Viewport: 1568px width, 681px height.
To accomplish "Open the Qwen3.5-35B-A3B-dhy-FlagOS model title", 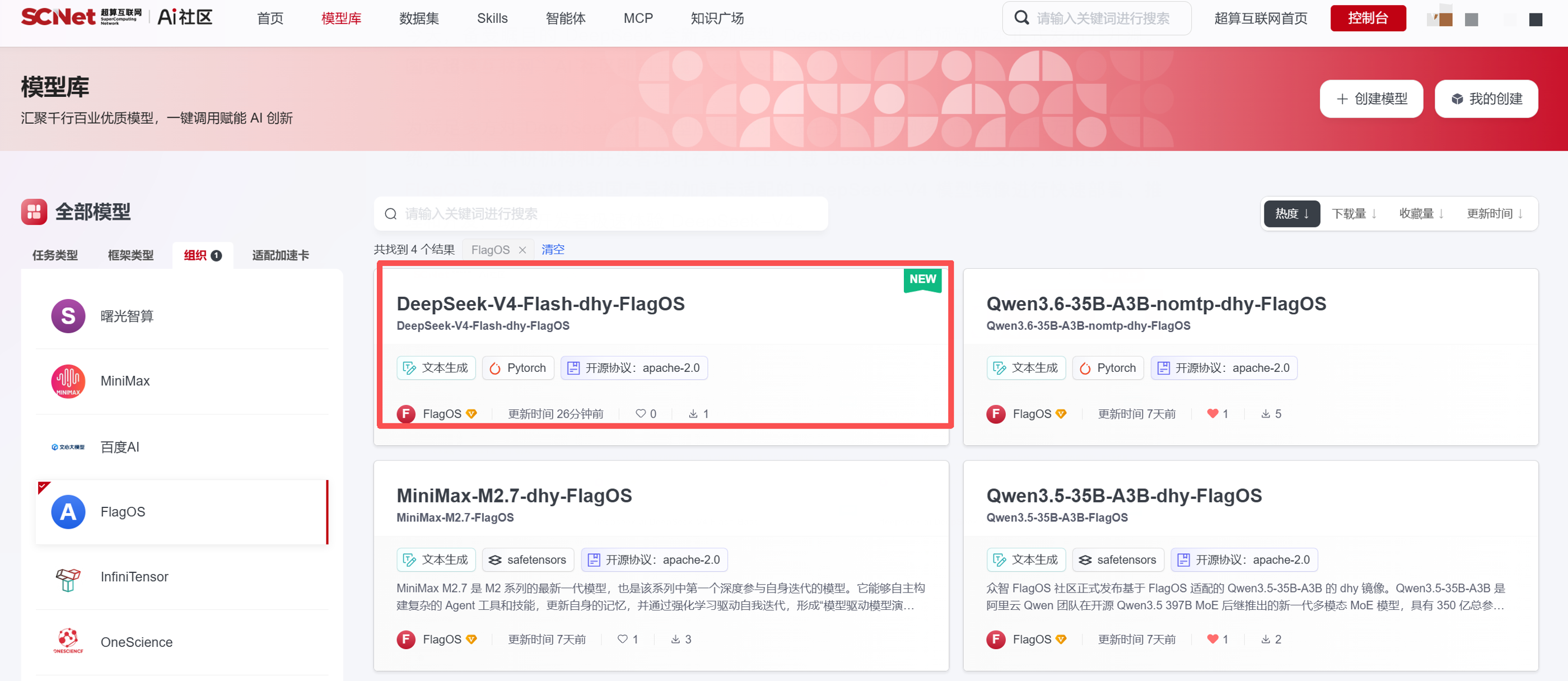I will [x=1124, y=496].
